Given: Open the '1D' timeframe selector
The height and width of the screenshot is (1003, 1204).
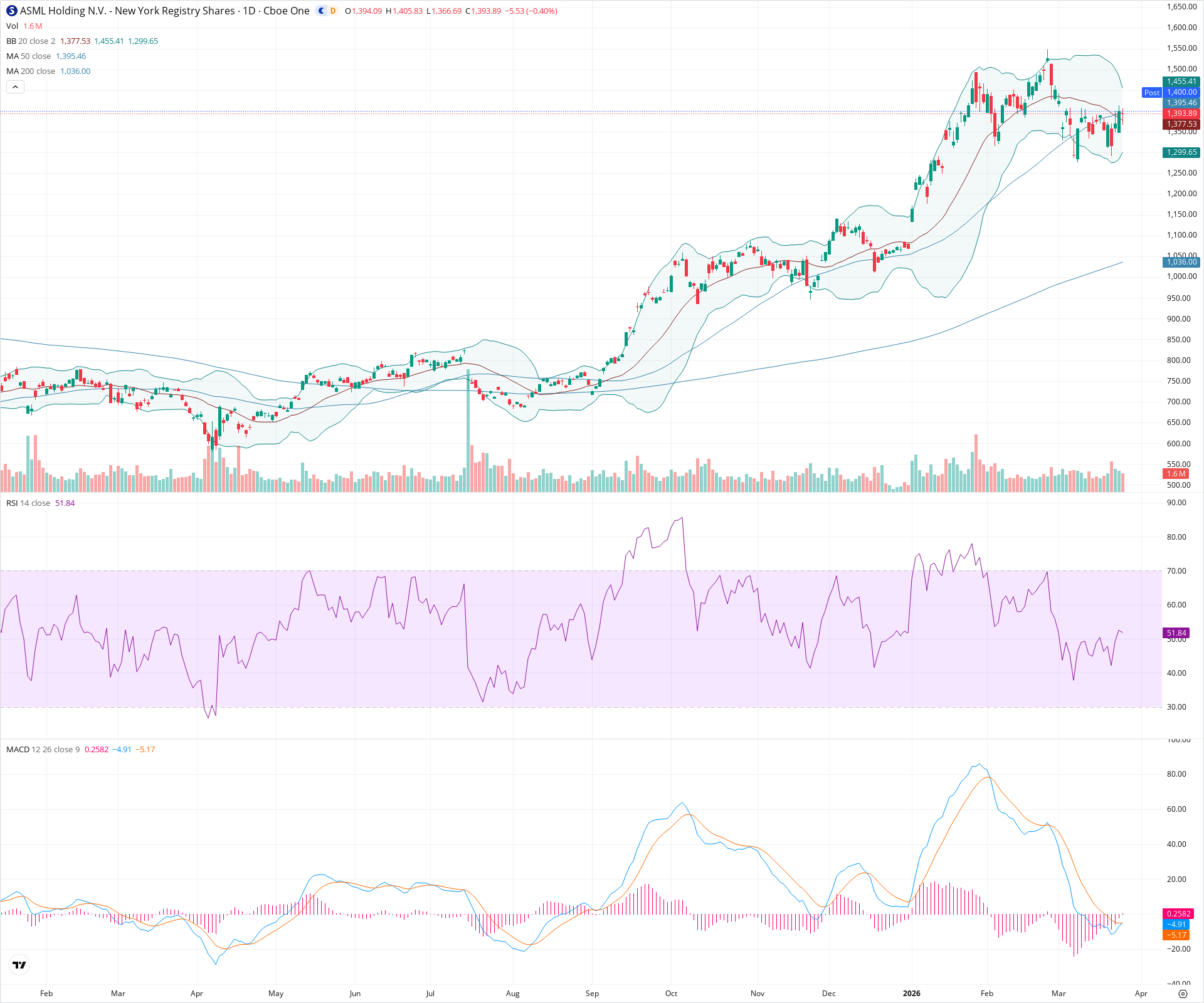Looking at the screenshot, I should pos(250,11).
